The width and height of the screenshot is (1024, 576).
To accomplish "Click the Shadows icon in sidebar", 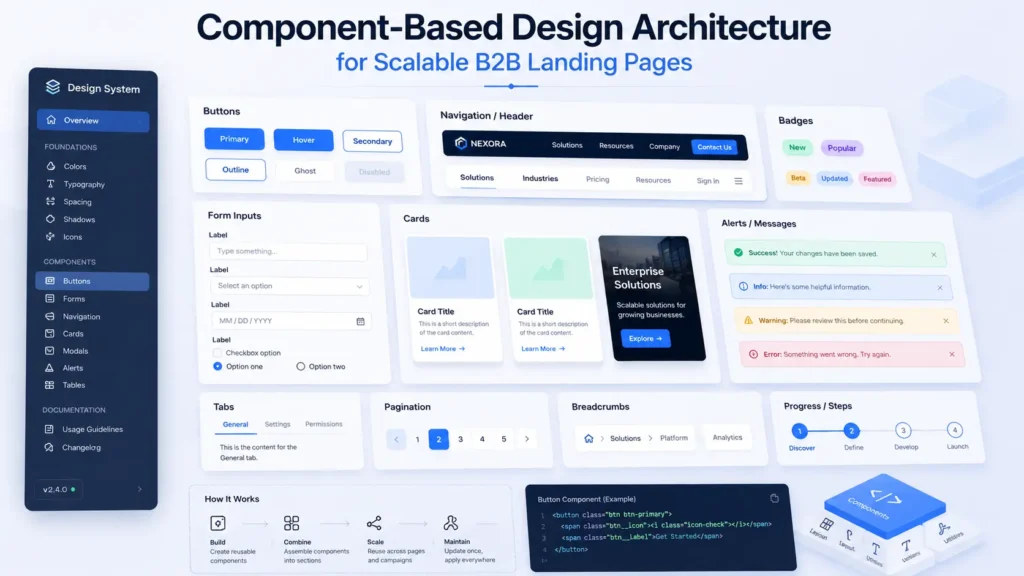I will pyautogui.click(x=50, y=219).
